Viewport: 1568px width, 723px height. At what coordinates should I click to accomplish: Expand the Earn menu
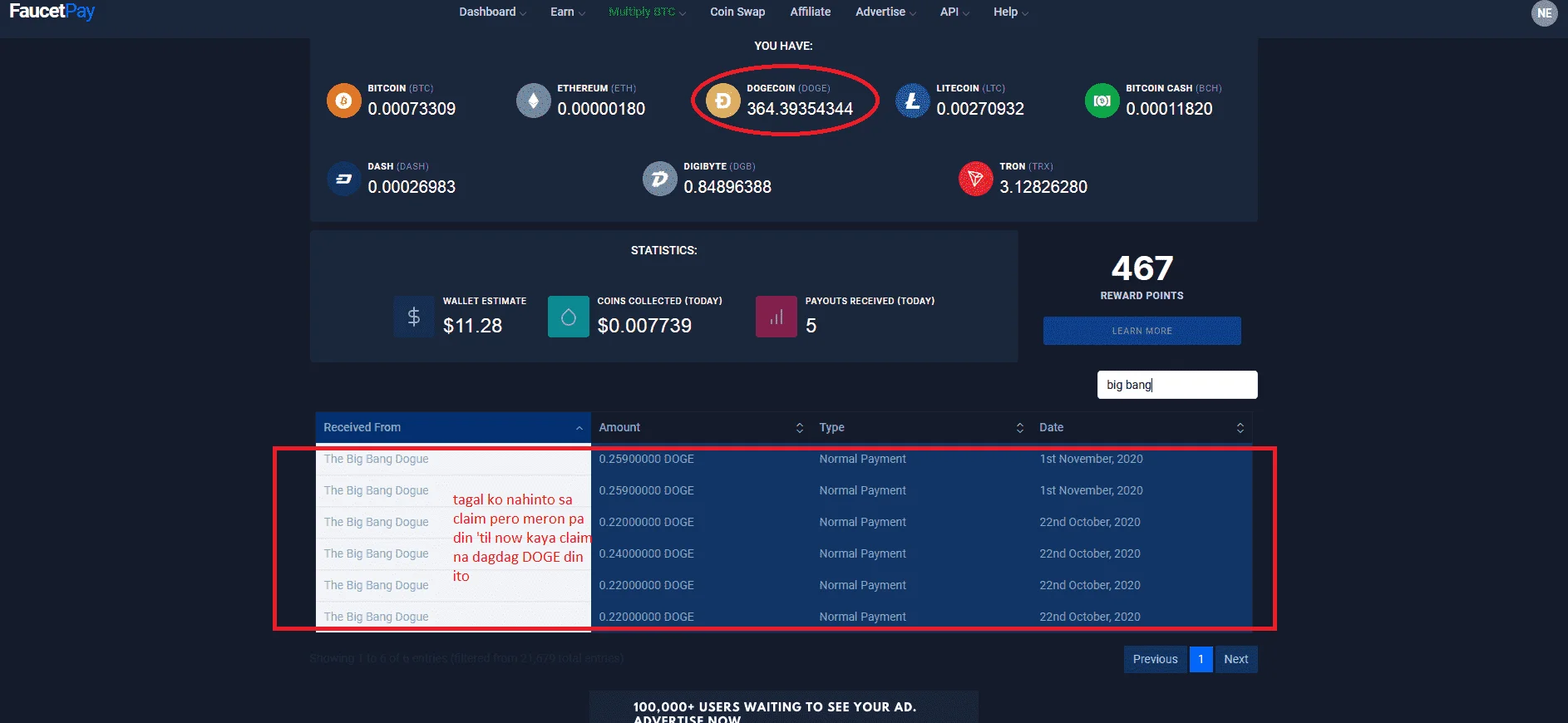point(568,12)
